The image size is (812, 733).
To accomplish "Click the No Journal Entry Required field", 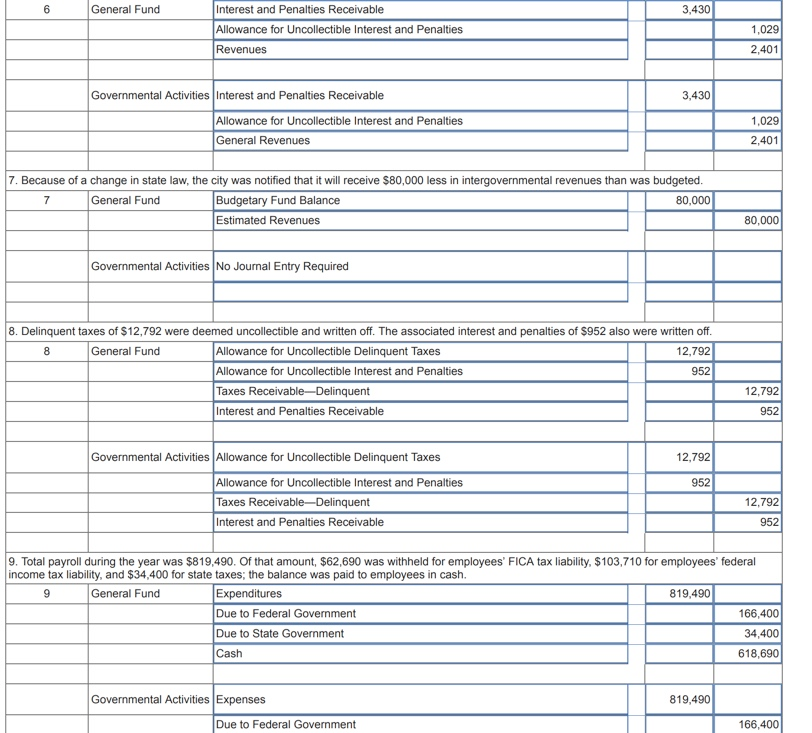I will coord(420,266).
